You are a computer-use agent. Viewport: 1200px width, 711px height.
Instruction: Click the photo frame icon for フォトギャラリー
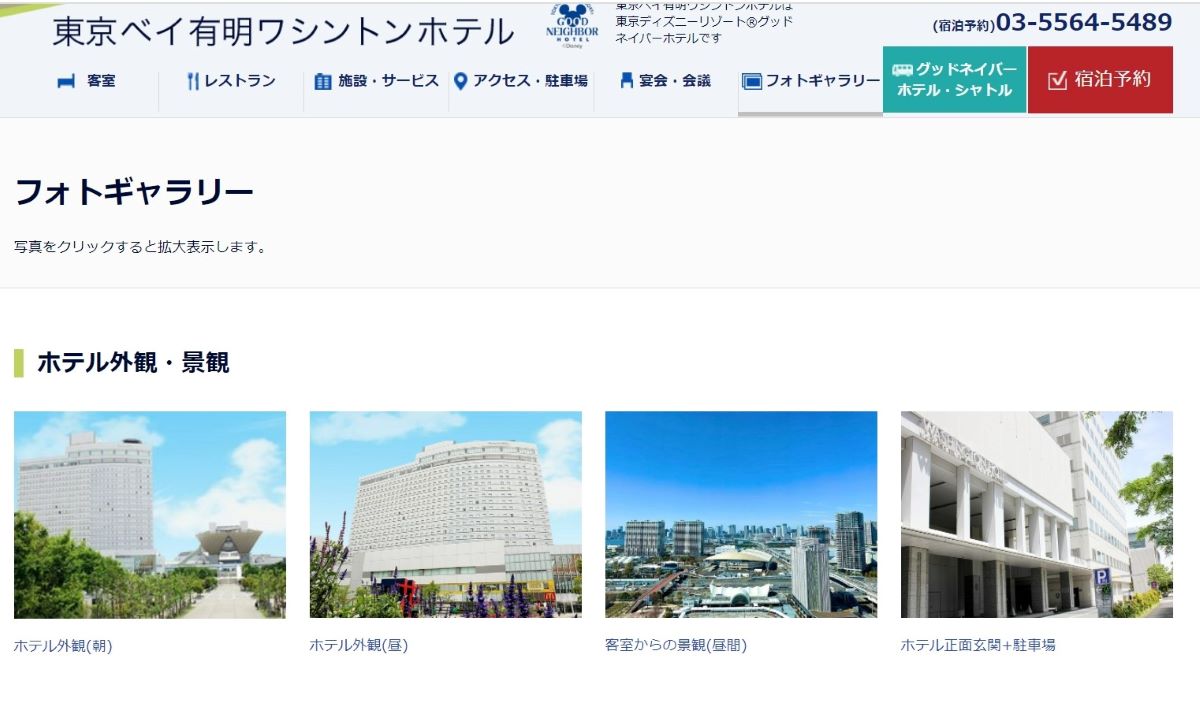pos(752,81)
